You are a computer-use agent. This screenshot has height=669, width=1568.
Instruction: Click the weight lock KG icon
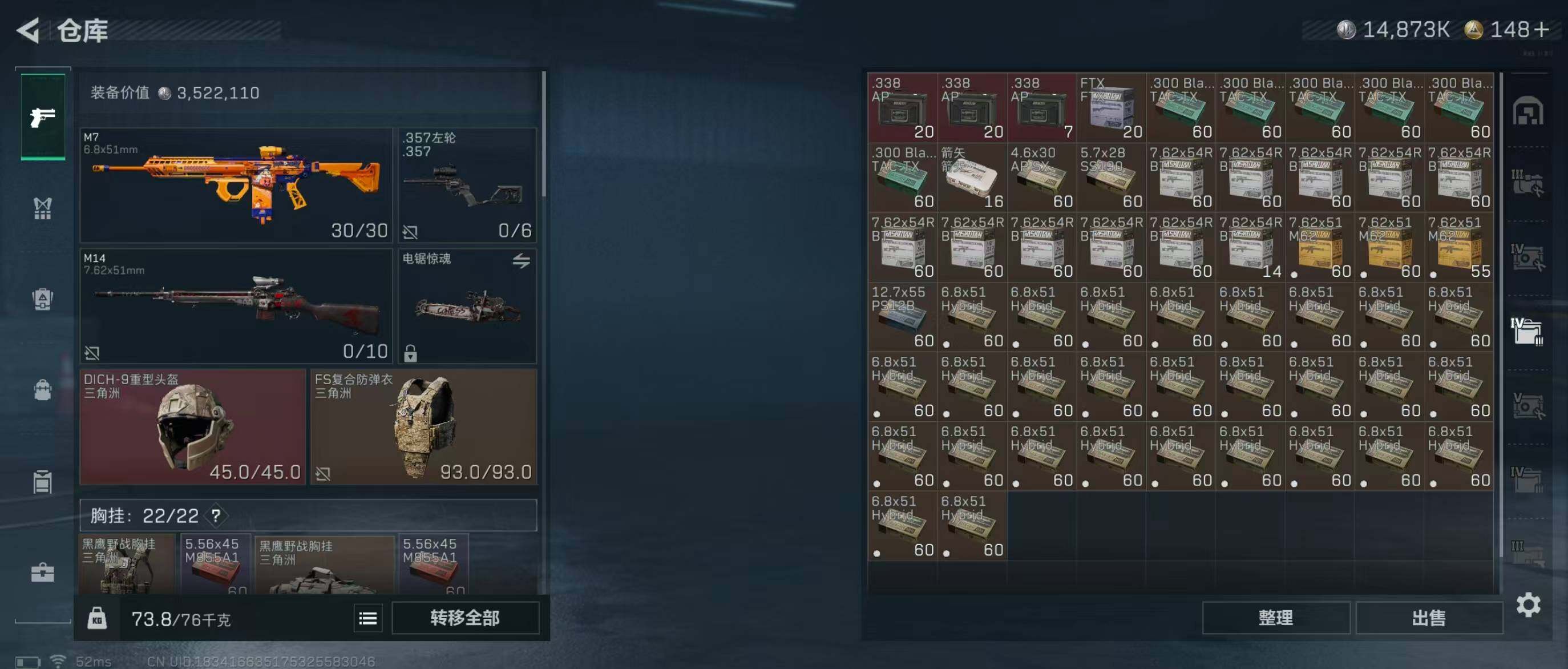[97, 618]
